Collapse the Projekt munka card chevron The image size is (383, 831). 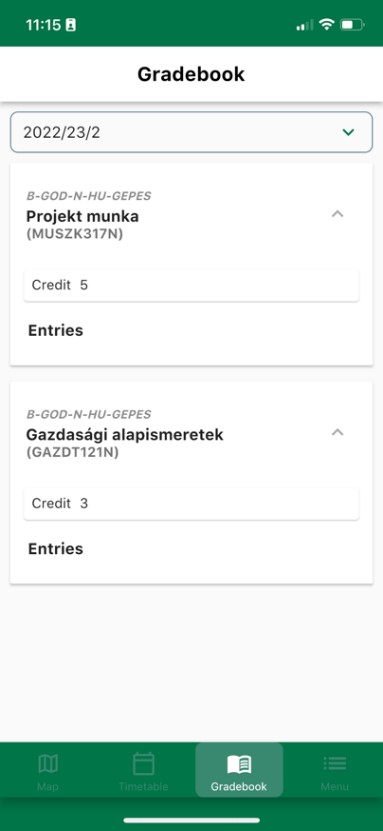pyautogui.click(x=337, y=214)
